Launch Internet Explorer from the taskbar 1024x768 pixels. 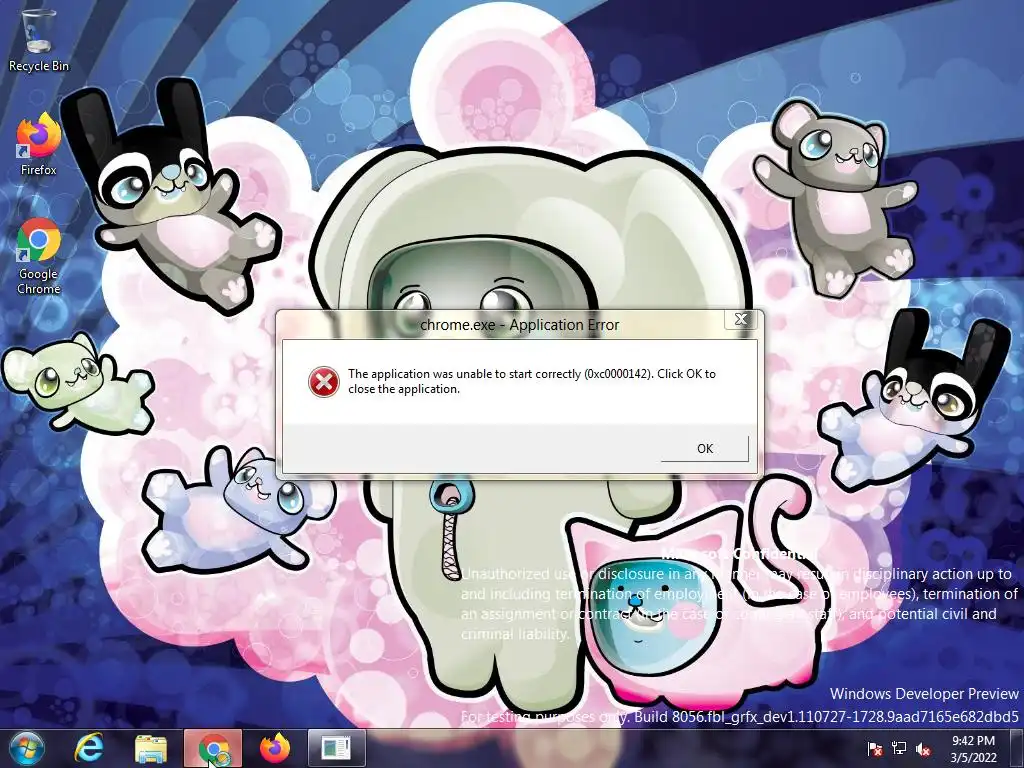(89, 748)
